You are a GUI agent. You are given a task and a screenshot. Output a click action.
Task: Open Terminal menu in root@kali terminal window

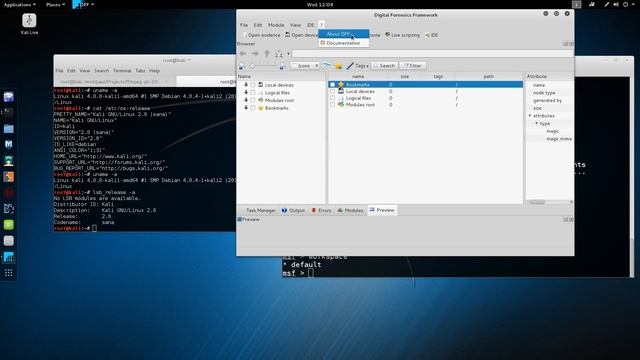tap(122, 71)
